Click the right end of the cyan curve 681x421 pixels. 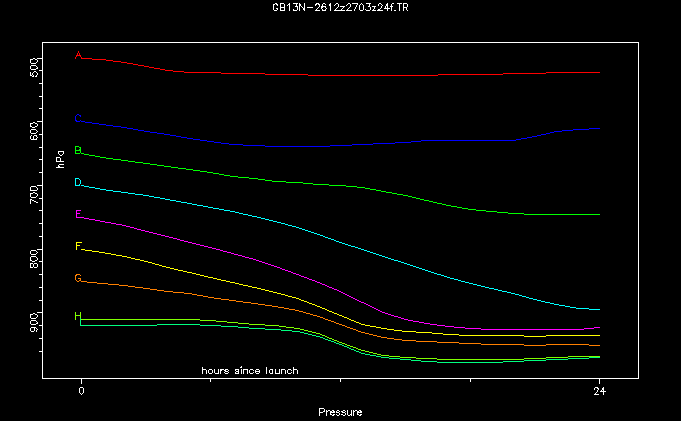(598, 310)
